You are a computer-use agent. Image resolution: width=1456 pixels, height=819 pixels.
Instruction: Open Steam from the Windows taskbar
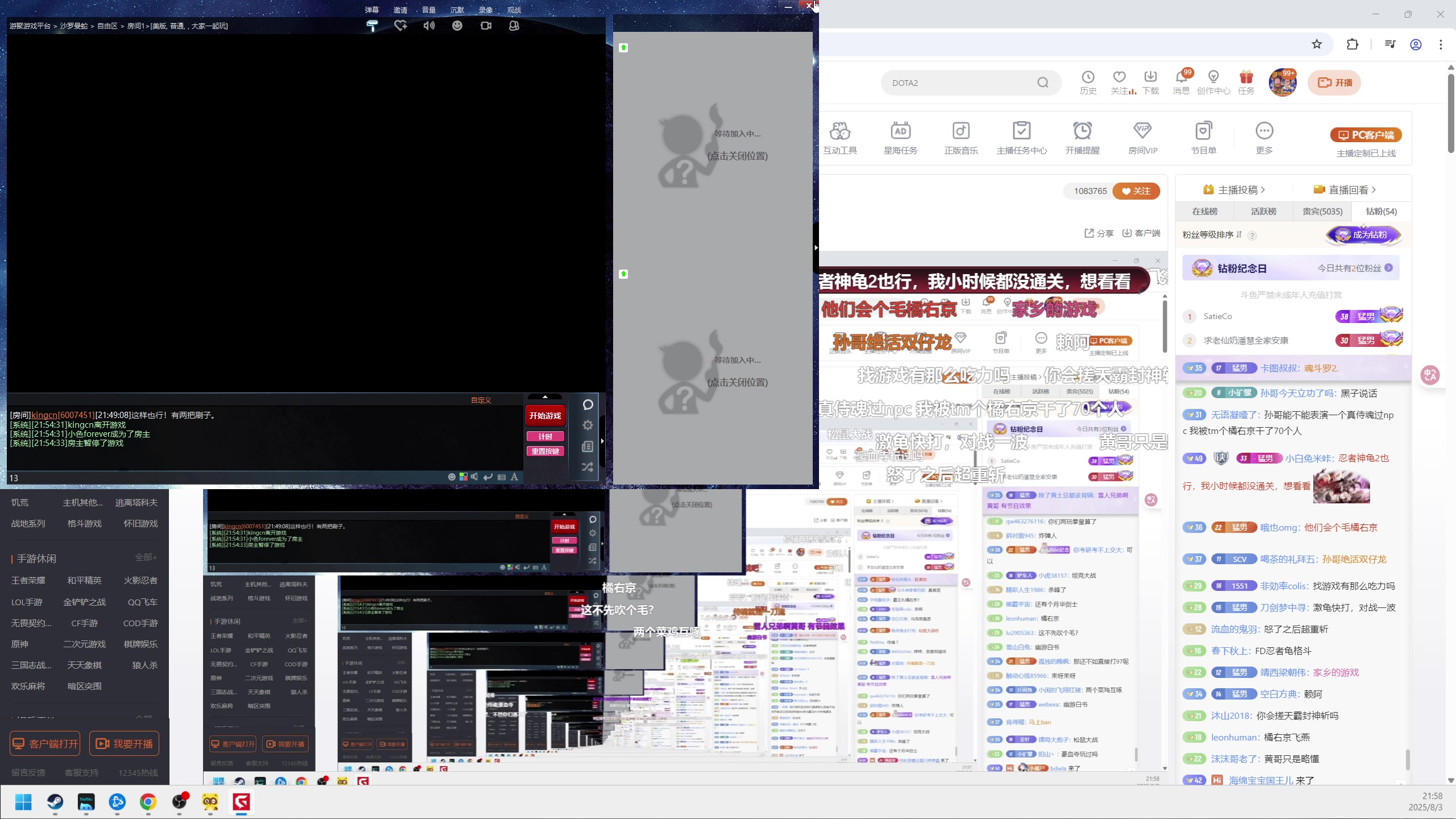pyautogui.click(x=55, y=802)
